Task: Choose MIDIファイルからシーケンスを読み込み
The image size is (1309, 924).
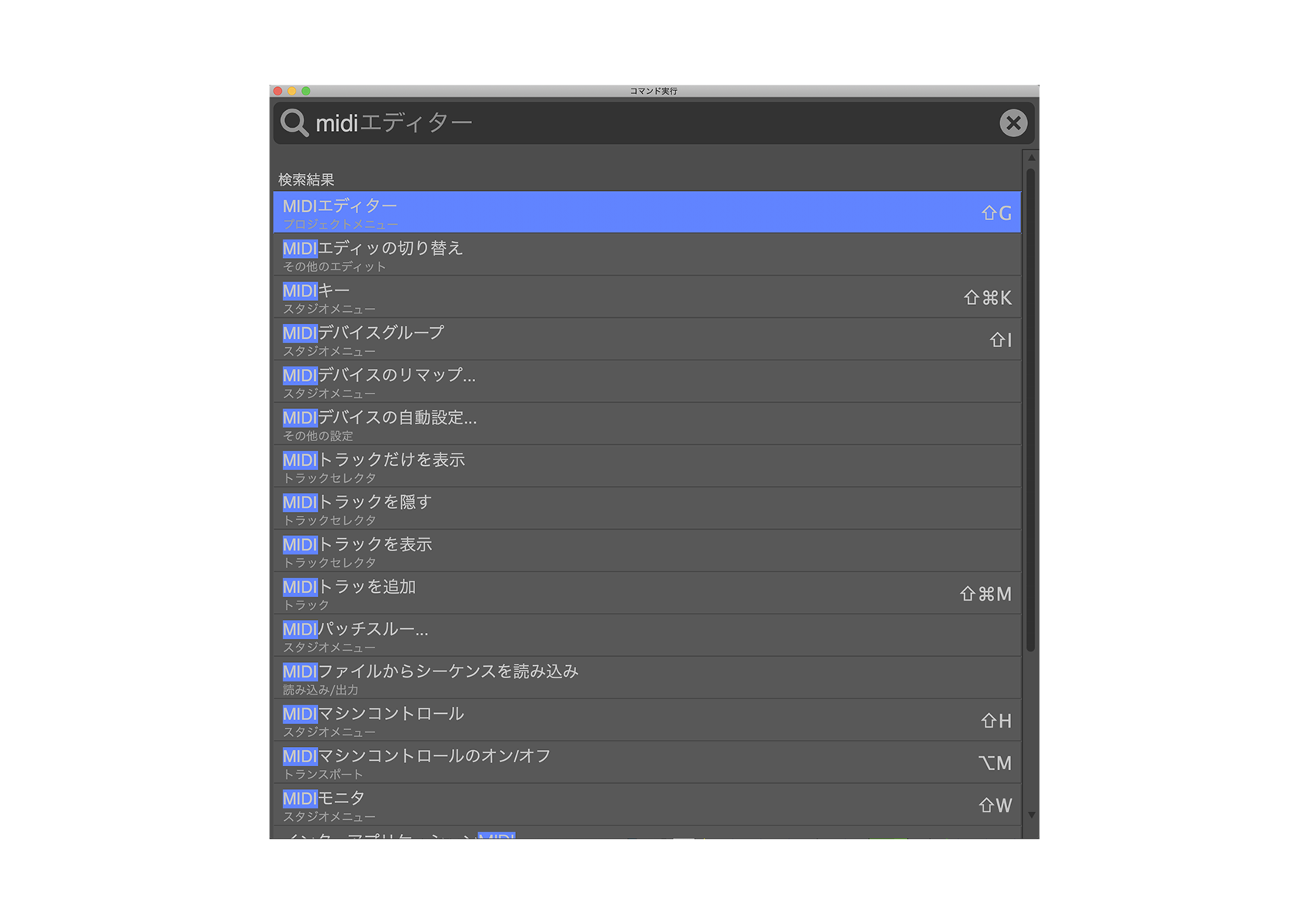Action: [x=647, y=678]
